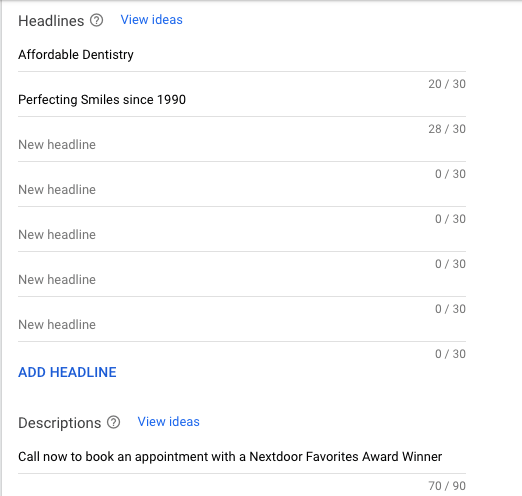Screen dimensions: 522x496
Task: Click the Descriptions section title
Action: (59, 423)
